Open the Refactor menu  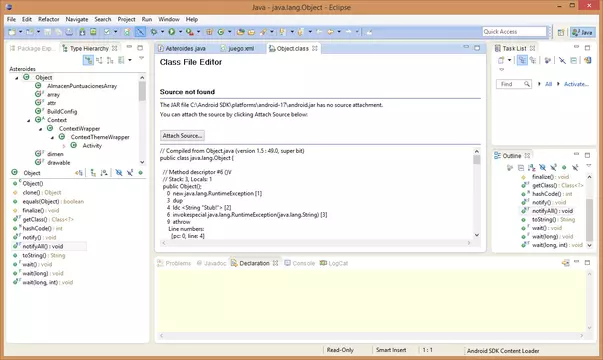[x=48, y=19]
